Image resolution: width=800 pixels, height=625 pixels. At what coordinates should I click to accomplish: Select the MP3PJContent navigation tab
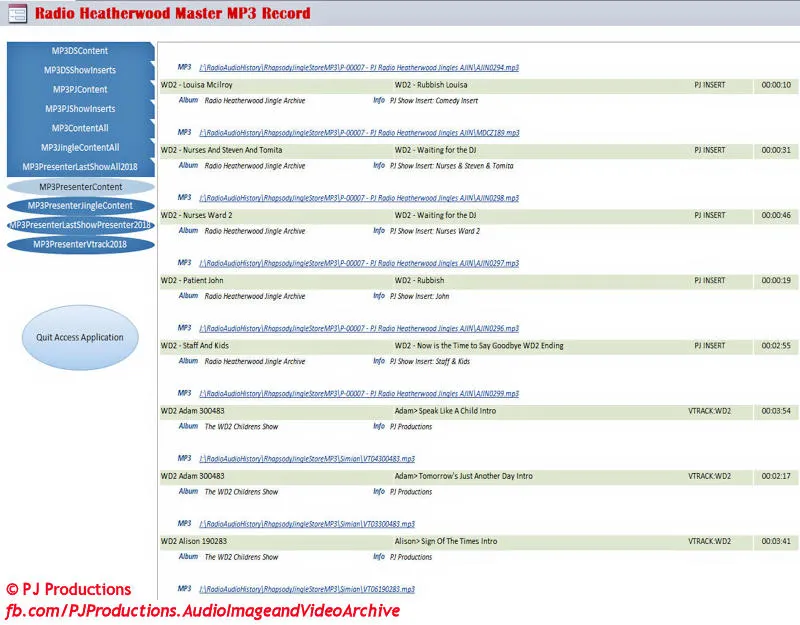[x=80, y=90]
